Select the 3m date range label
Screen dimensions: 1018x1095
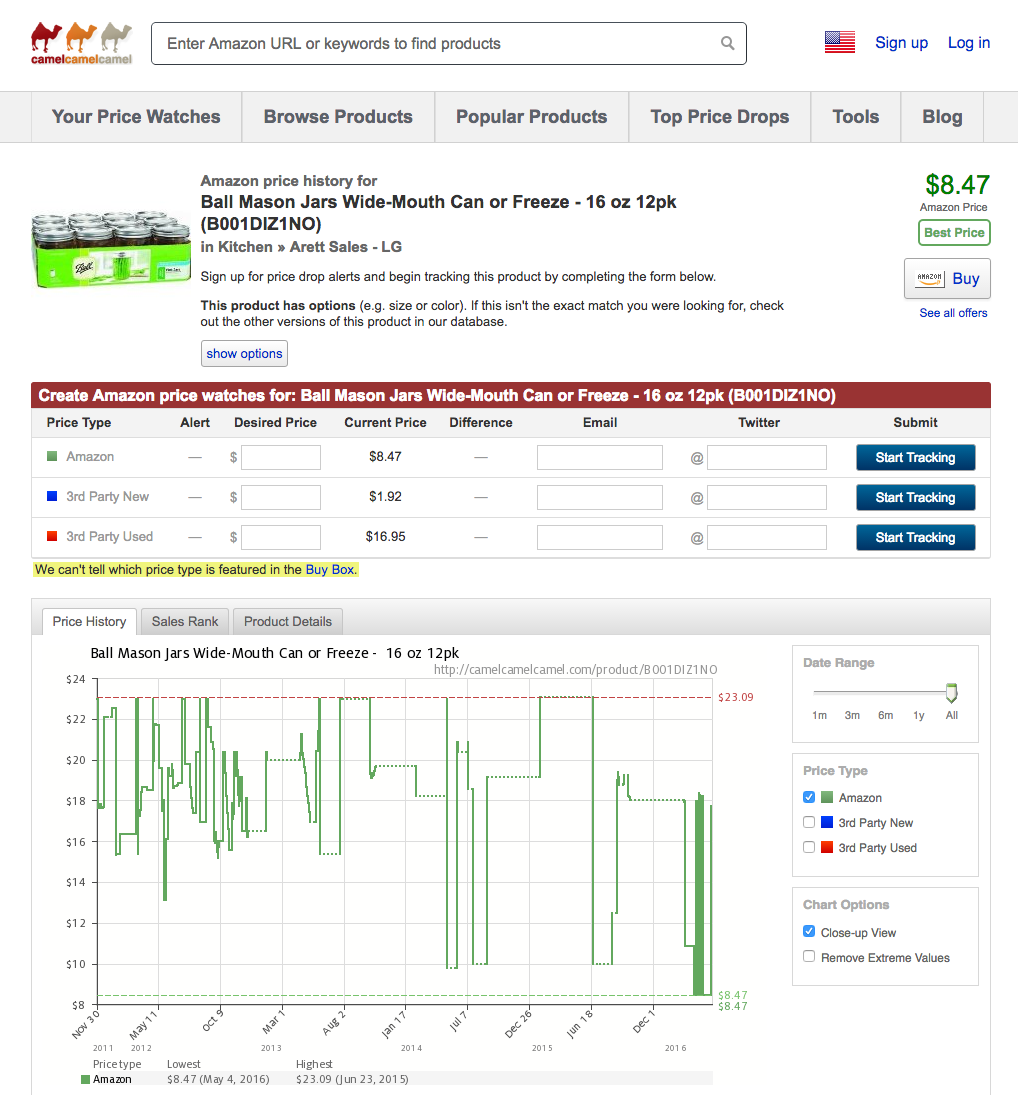pos(852,715)
